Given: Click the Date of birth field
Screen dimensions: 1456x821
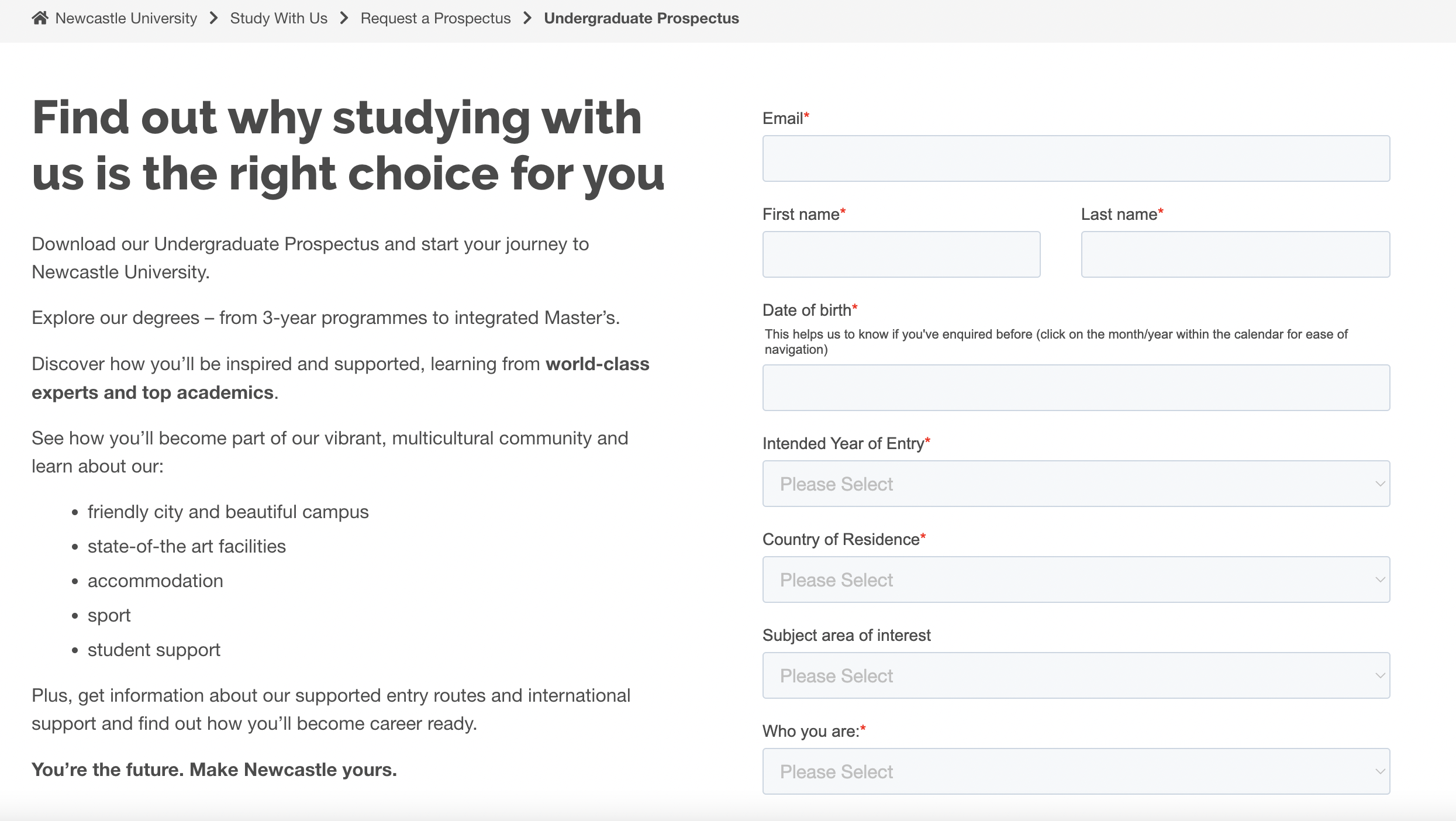Looking at the screenshot, I should tap(1076, 388).
